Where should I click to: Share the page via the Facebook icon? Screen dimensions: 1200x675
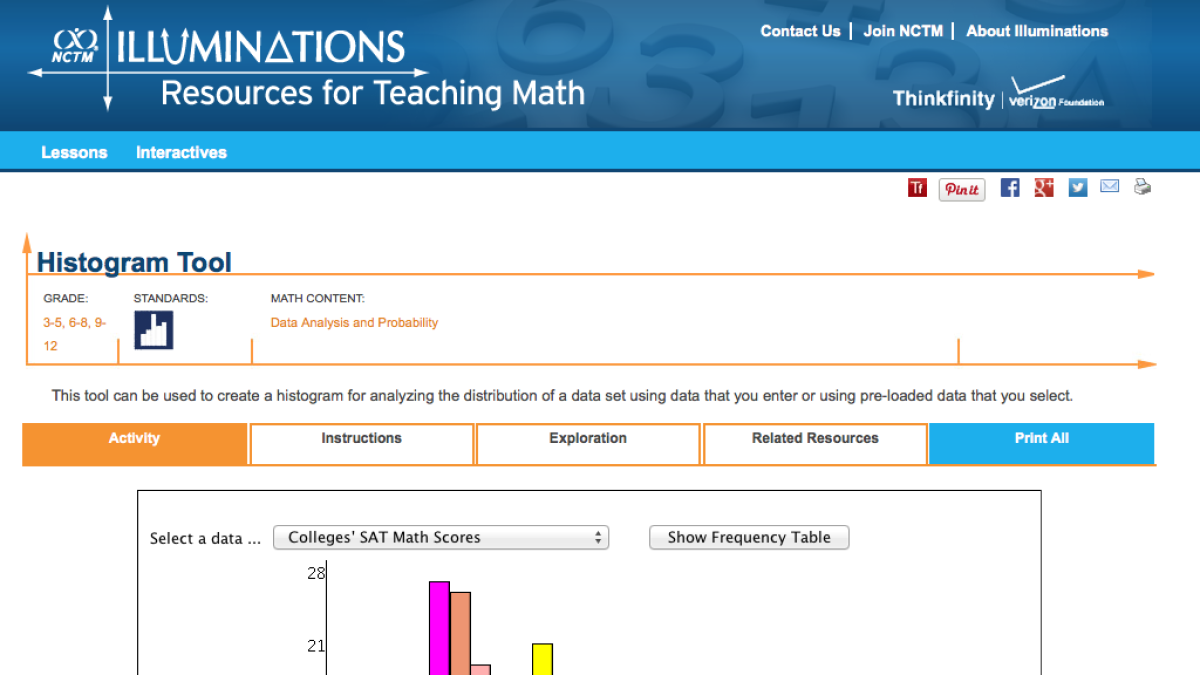point(1009,187)
